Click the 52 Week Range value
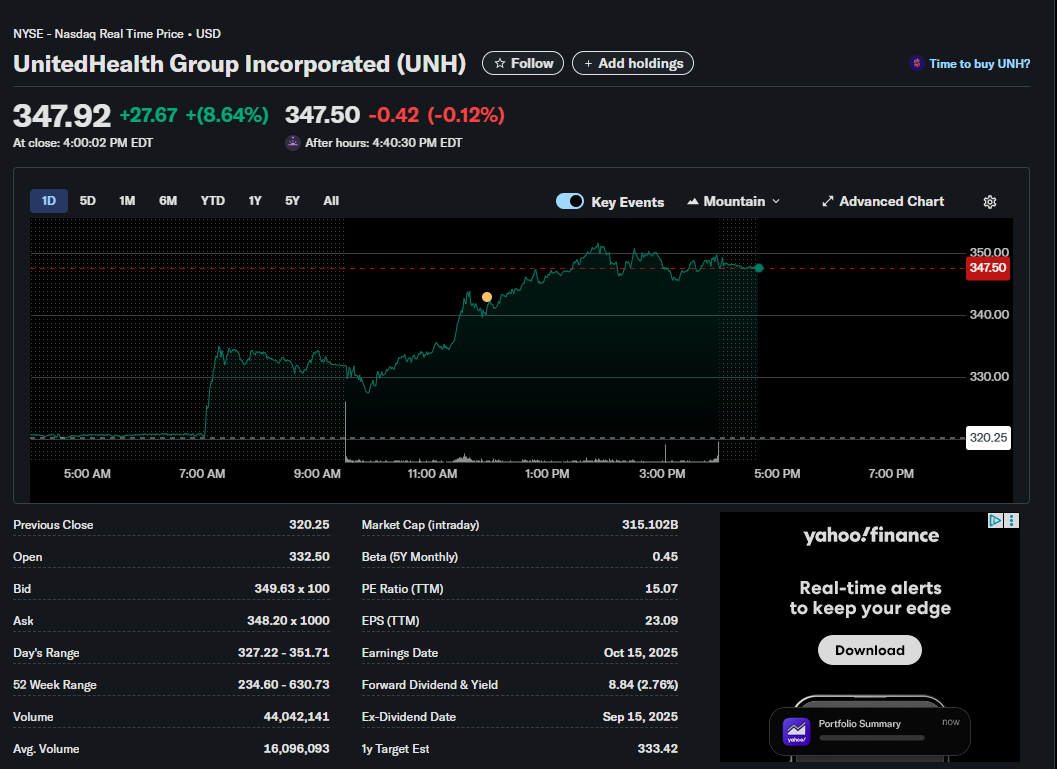 click(284, 685)
